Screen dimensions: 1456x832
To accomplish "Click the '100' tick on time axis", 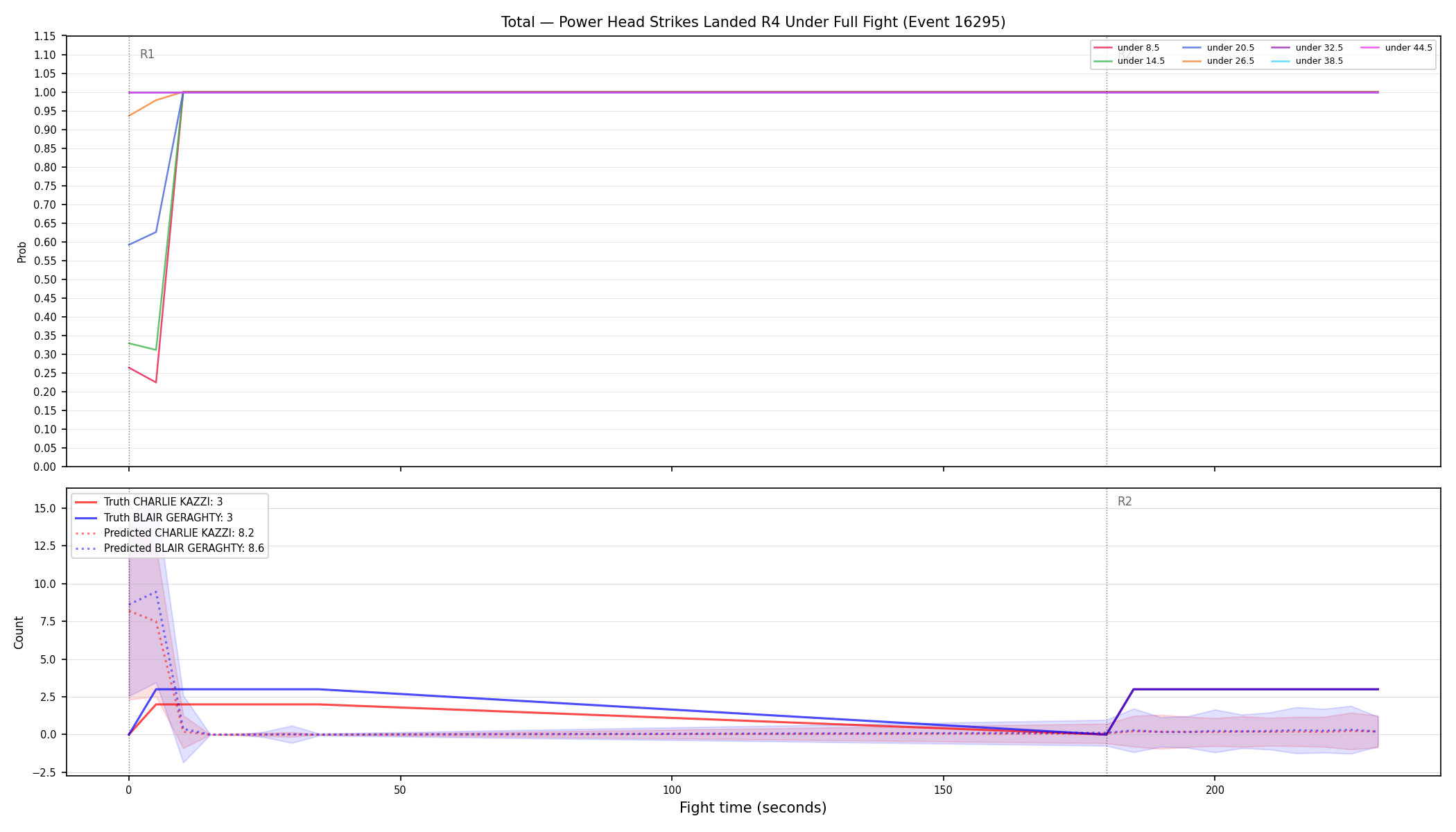I will [x=672, y=790].
